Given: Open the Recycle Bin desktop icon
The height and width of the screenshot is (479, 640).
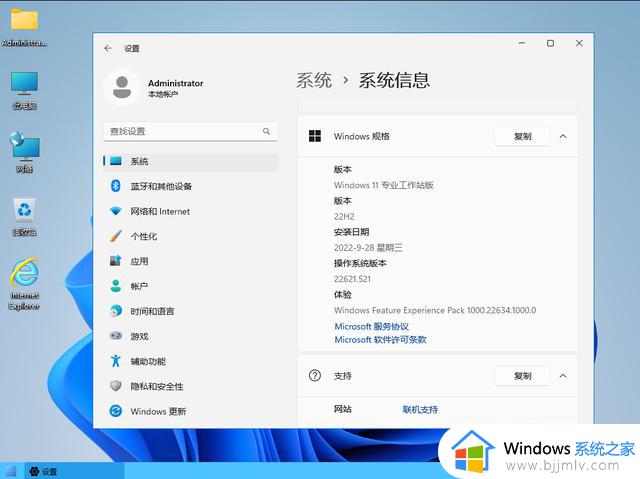Looking at the screenshot, I should pyautogui.click(x=24, y=217).
